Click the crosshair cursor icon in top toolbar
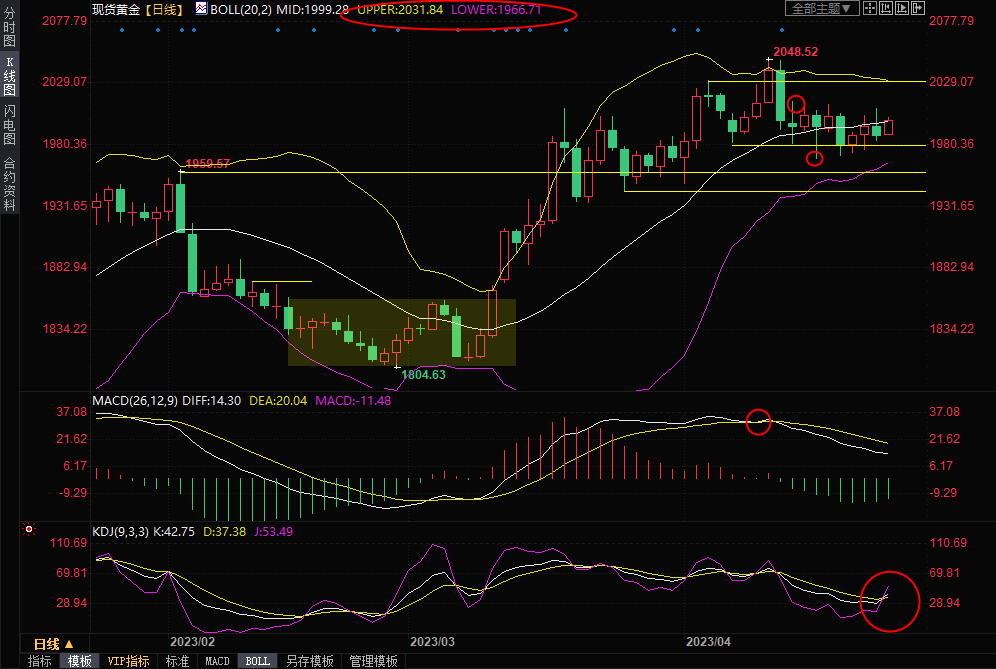Viewport: 996px width, 669px height. [x=870, y=8]
